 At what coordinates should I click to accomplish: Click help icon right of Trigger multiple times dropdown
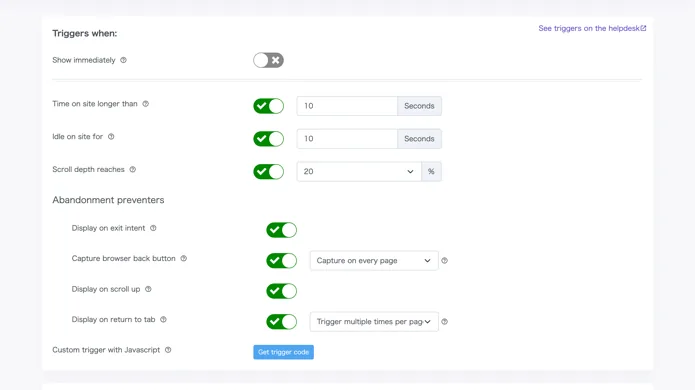[445, 322]
